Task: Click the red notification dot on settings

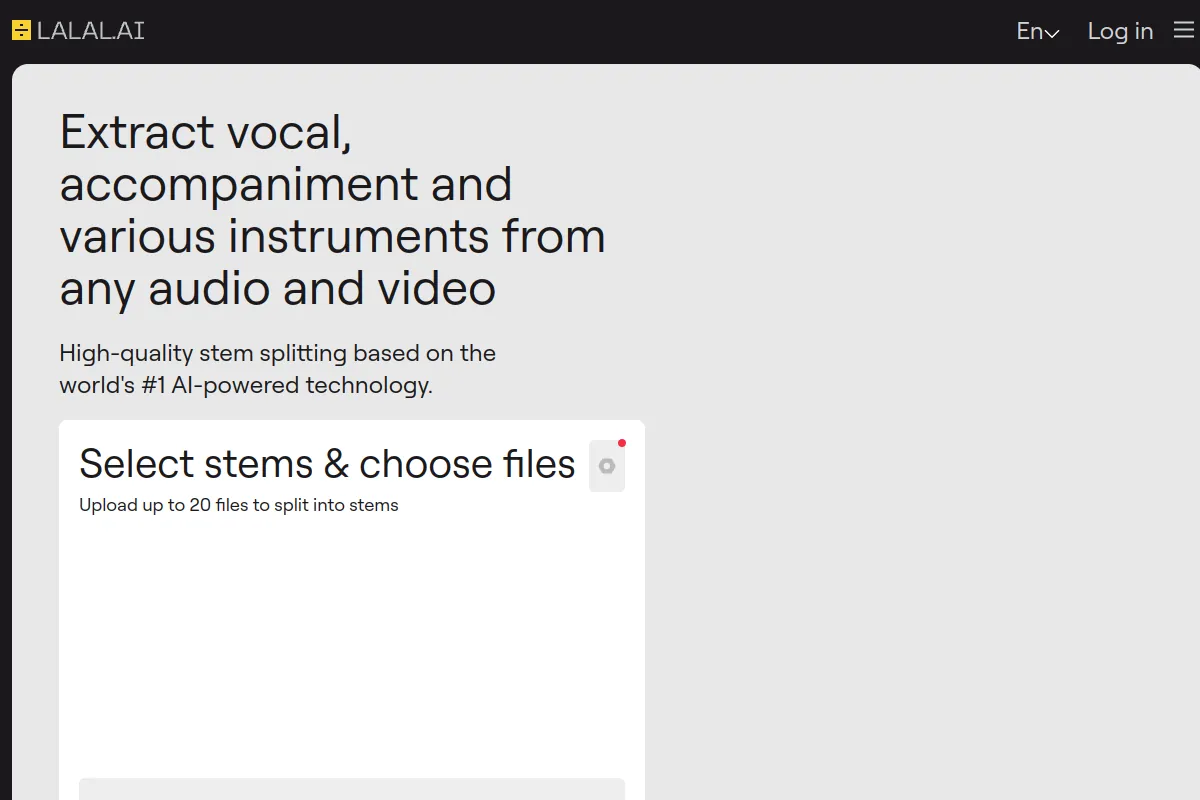Action: [622, 443]
